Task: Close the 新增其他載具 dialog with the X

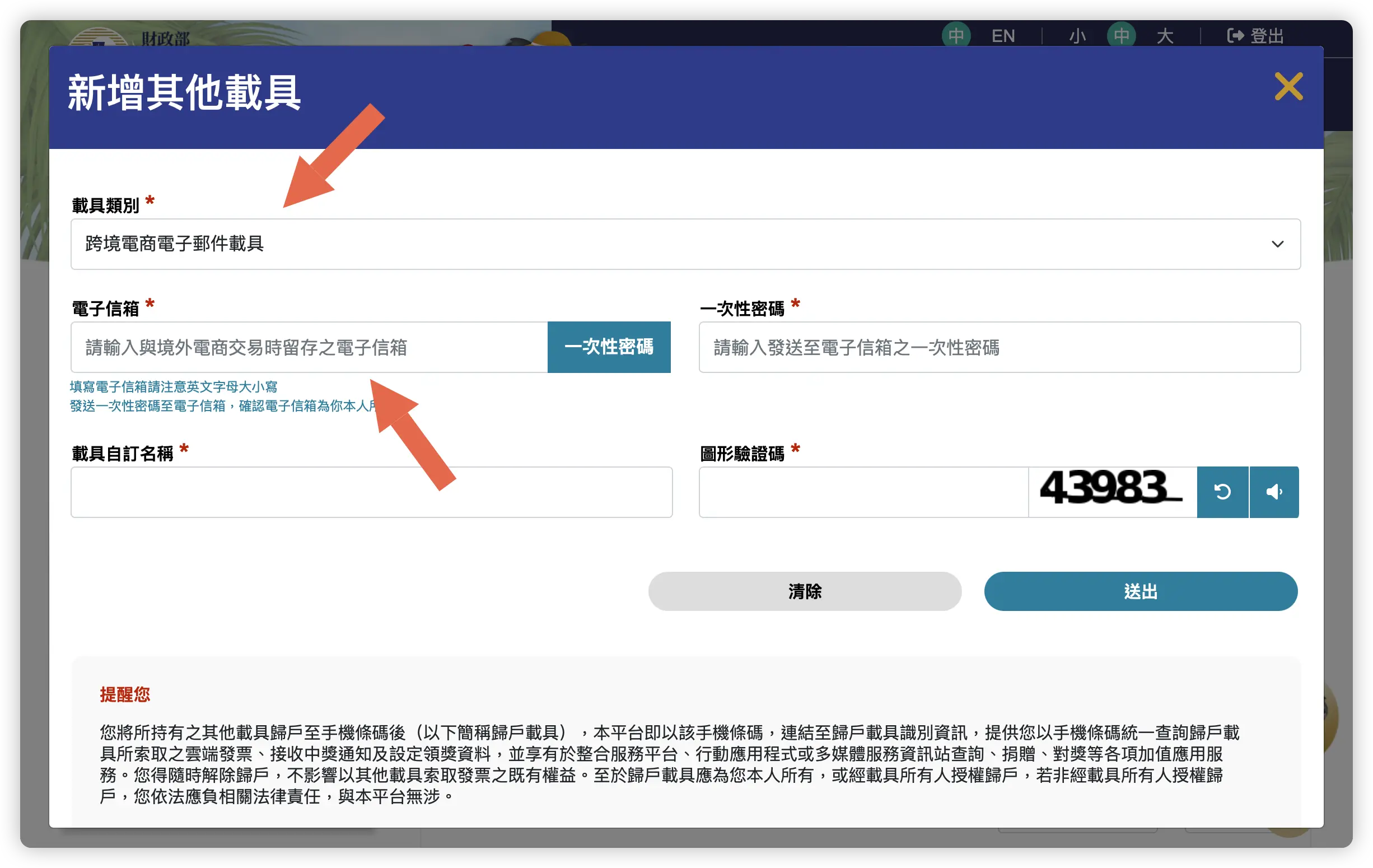Action: (1288, 86)
